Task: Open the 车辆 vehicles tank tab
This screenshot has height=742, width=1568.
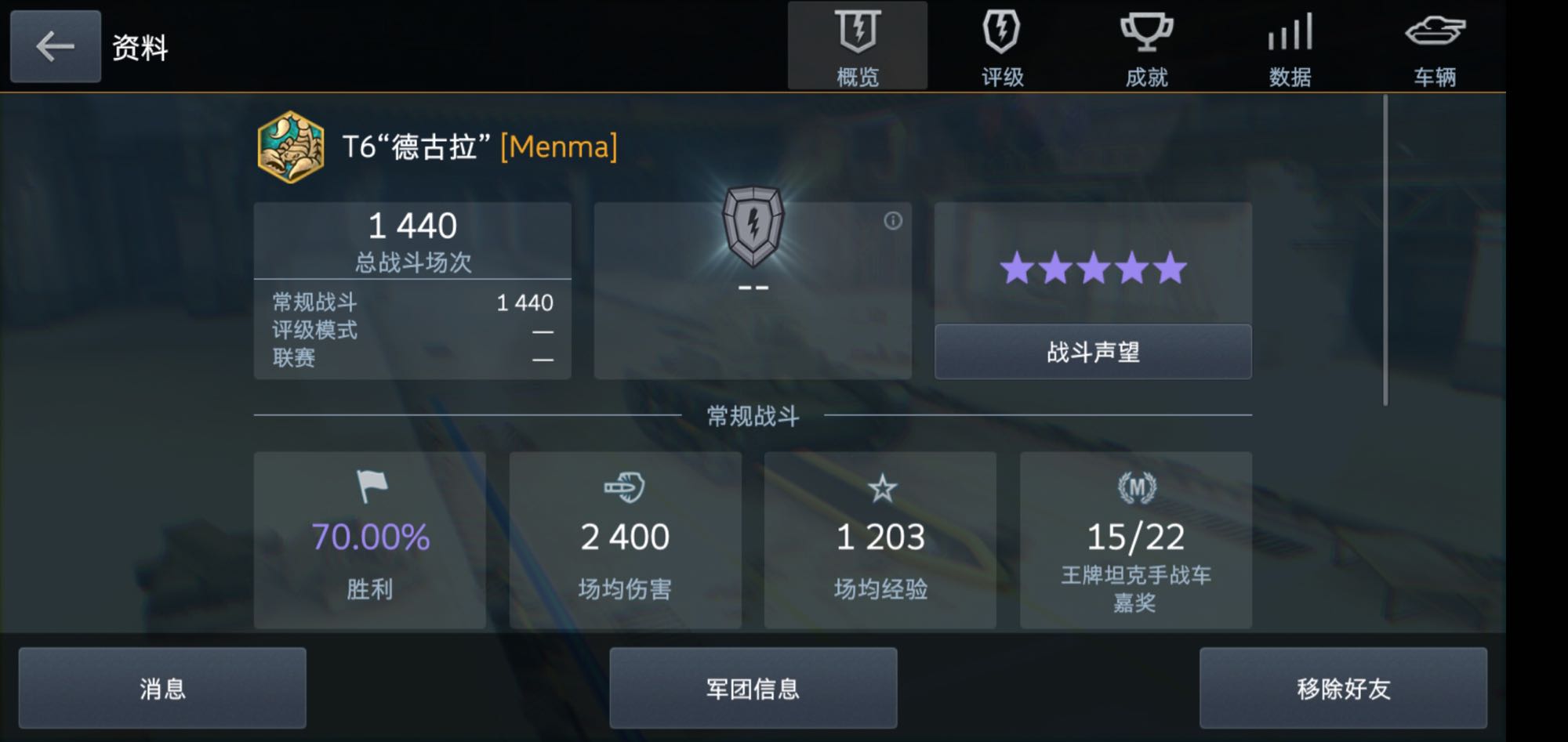Action: pyautogui.click(x=1435, y=45)
